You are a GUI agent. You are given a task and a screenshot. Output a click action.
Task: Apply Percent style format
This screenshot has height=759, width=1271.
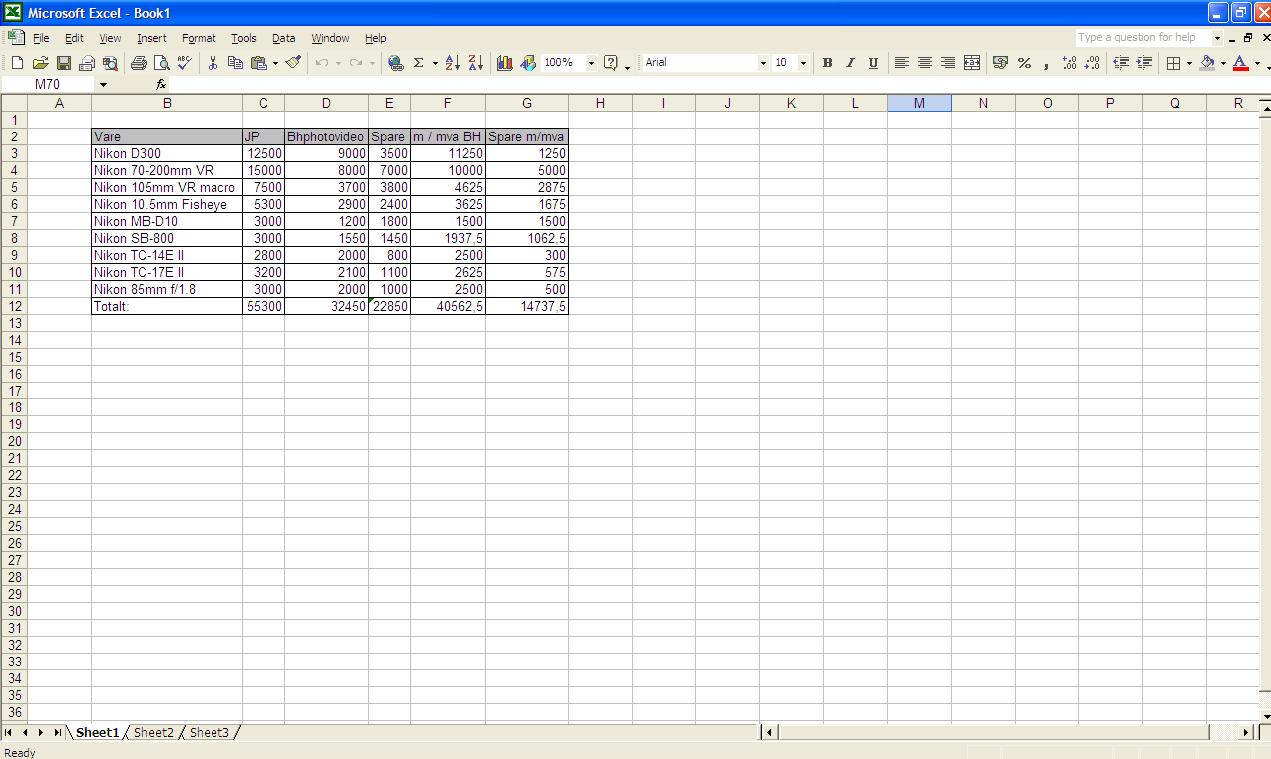point(1024,63)
